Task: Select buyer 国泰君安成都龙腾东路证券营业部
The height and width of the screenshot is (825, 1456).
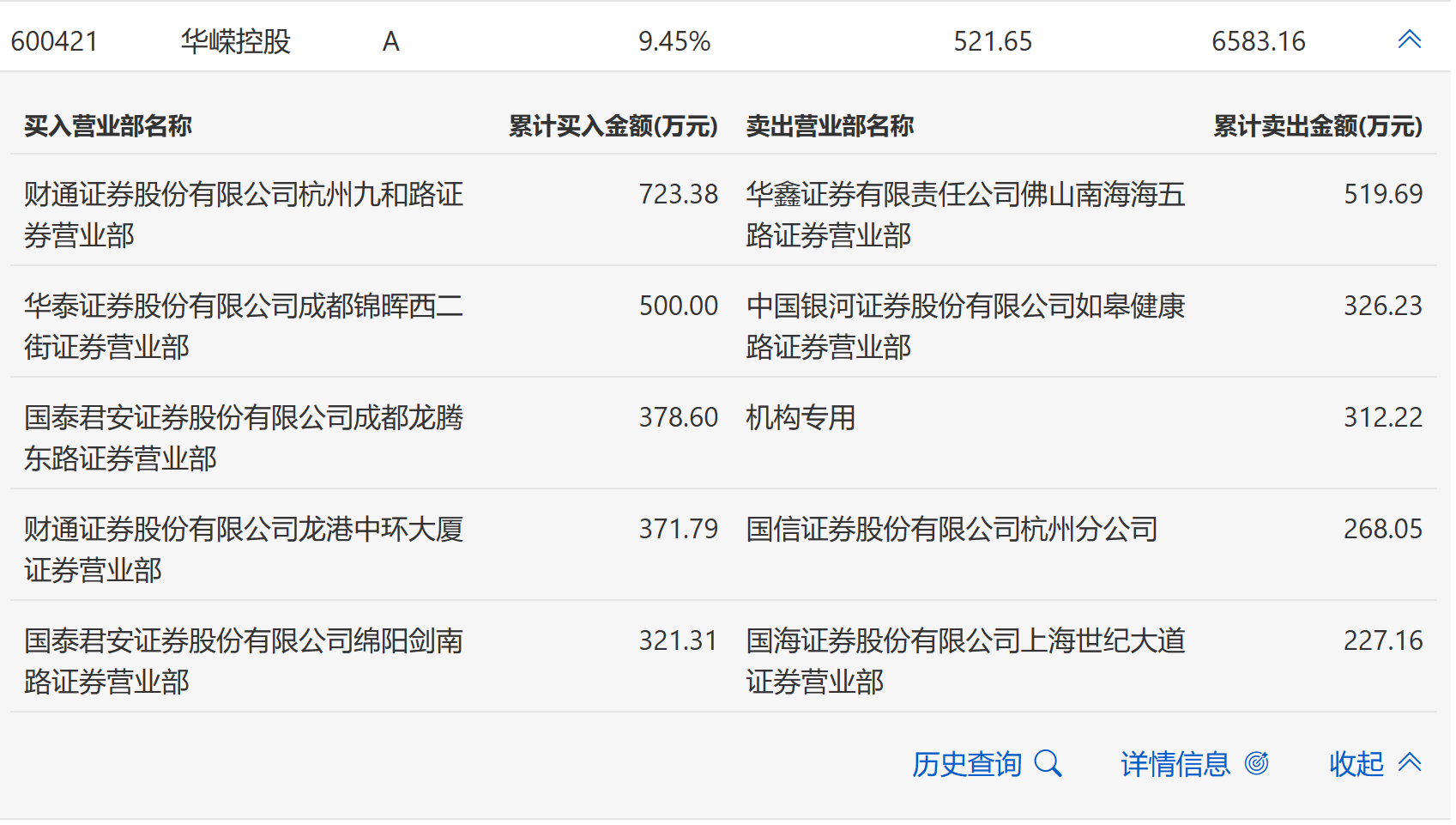Action: click(244, 438)
